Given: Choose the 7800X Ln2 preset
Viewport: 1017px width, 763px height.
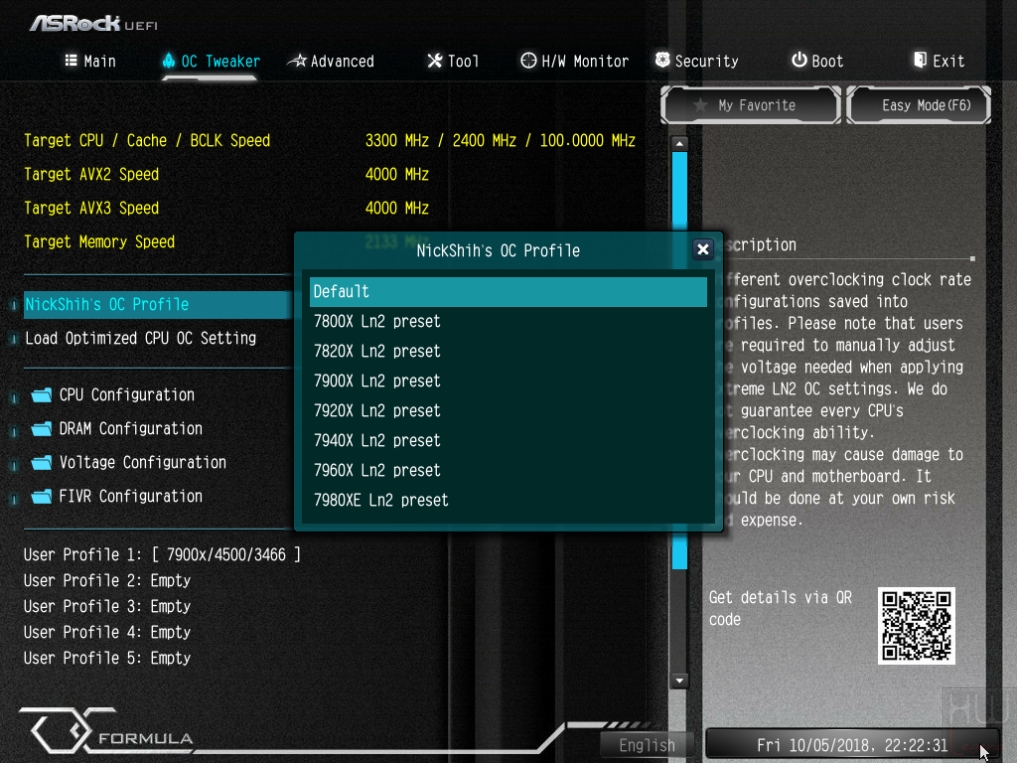Looking at the screenshot, I should tap(508, 321).
